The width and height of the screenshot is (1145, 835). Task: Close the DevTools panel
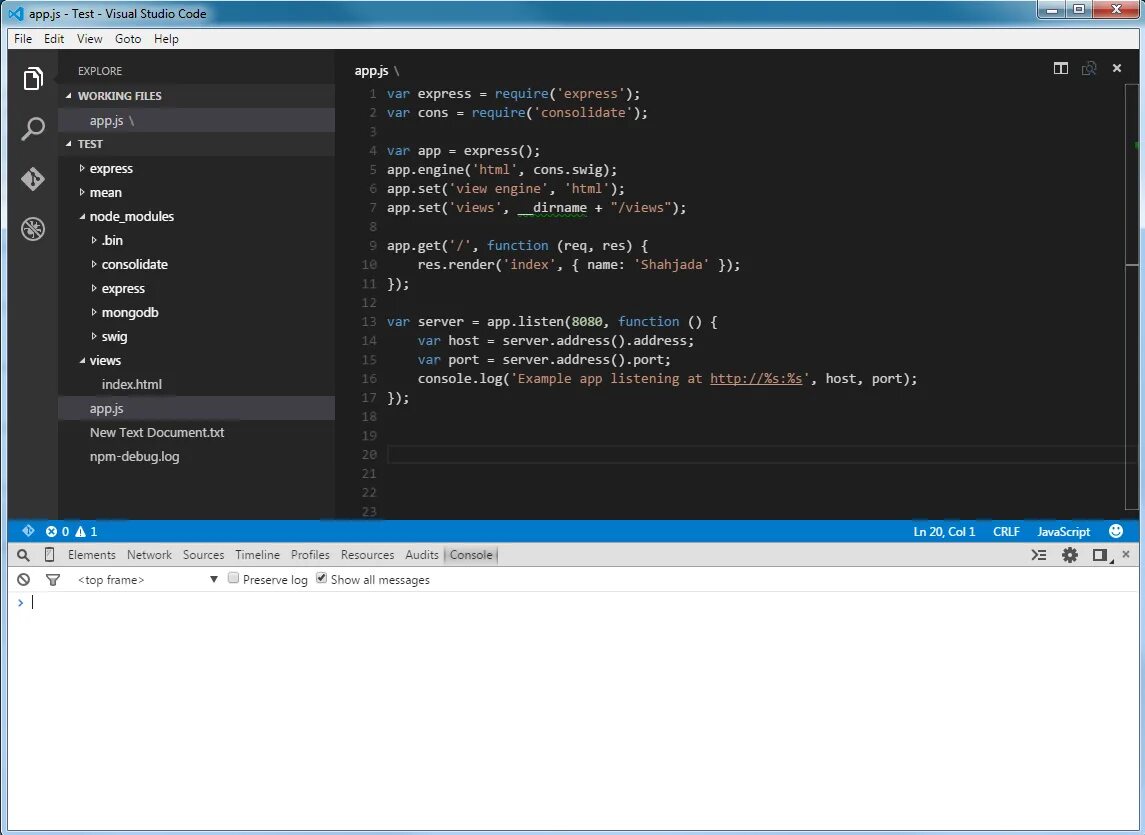1126,554
